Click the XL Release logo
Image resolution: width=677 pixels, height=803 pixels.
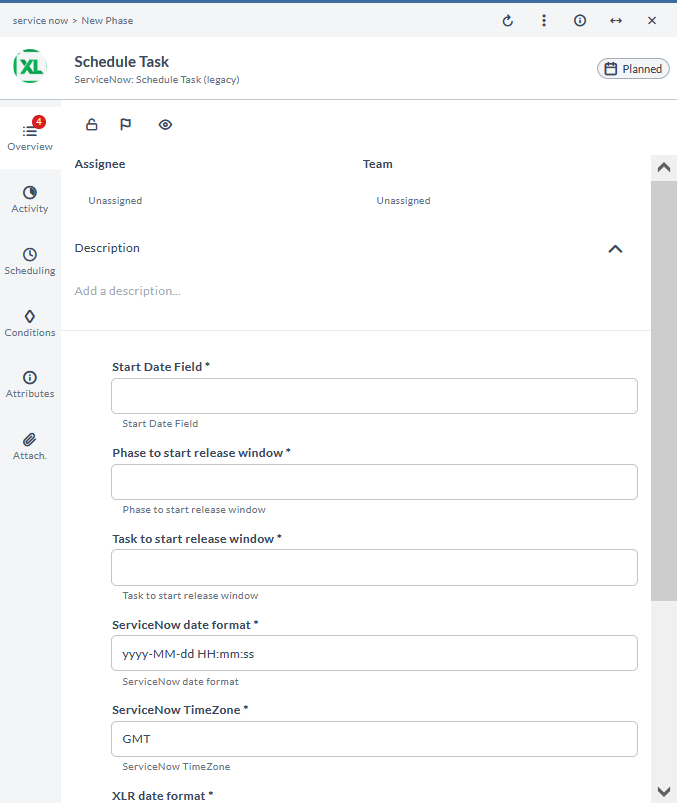tap(29, 66)
